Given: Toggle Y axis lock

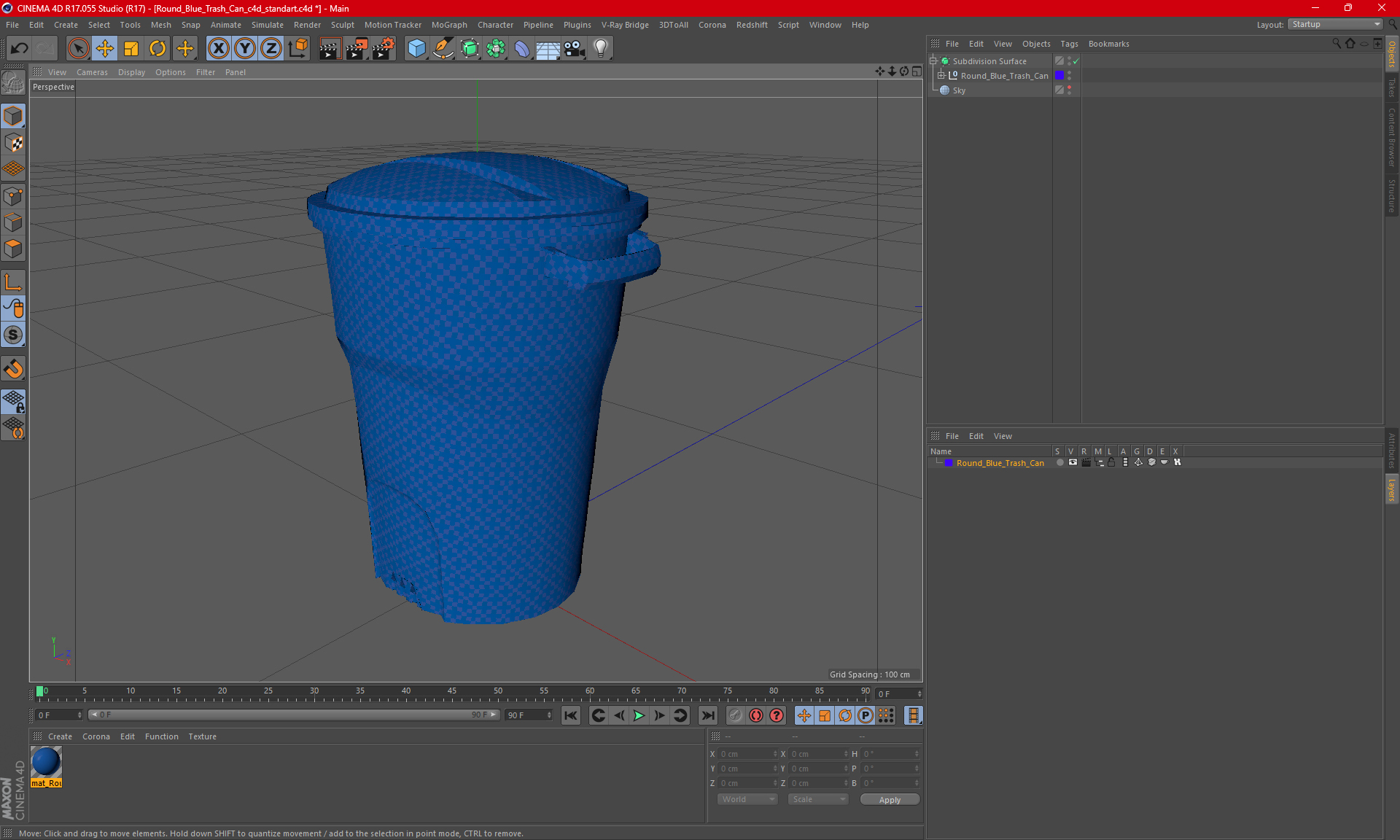Looking at the screenshot, I should (245, 48).
